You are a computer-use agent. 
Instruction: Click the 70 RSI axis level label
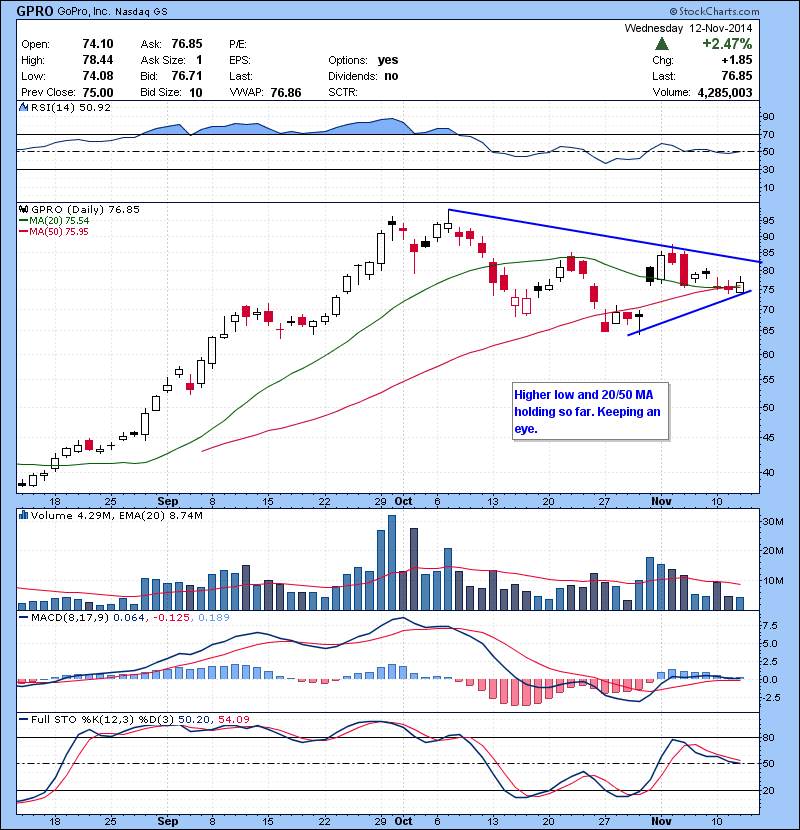[768, 134]
